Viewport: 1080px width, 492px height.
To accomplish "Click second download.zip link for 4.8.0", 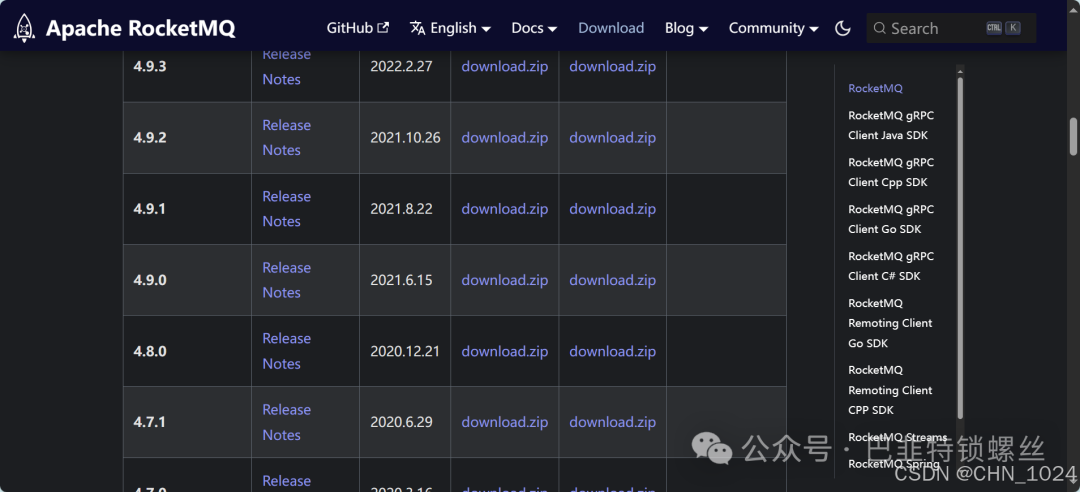I will [612, 351].
